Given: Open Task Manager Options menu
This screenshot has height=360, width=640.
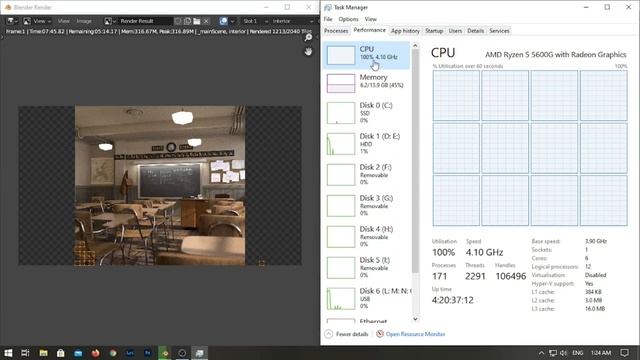Looking at the screenshot, I should 348,19.
